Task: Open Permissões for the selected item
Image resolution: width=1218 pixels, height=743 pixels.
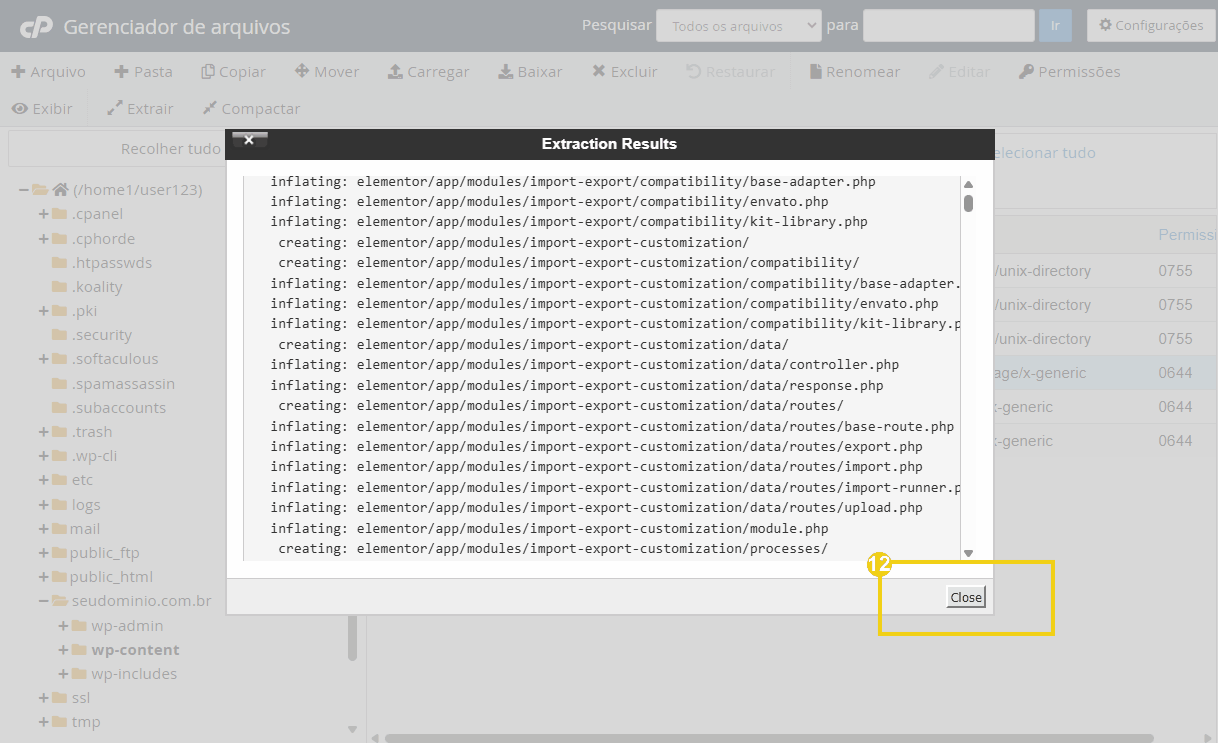Action: [1069, 72]
